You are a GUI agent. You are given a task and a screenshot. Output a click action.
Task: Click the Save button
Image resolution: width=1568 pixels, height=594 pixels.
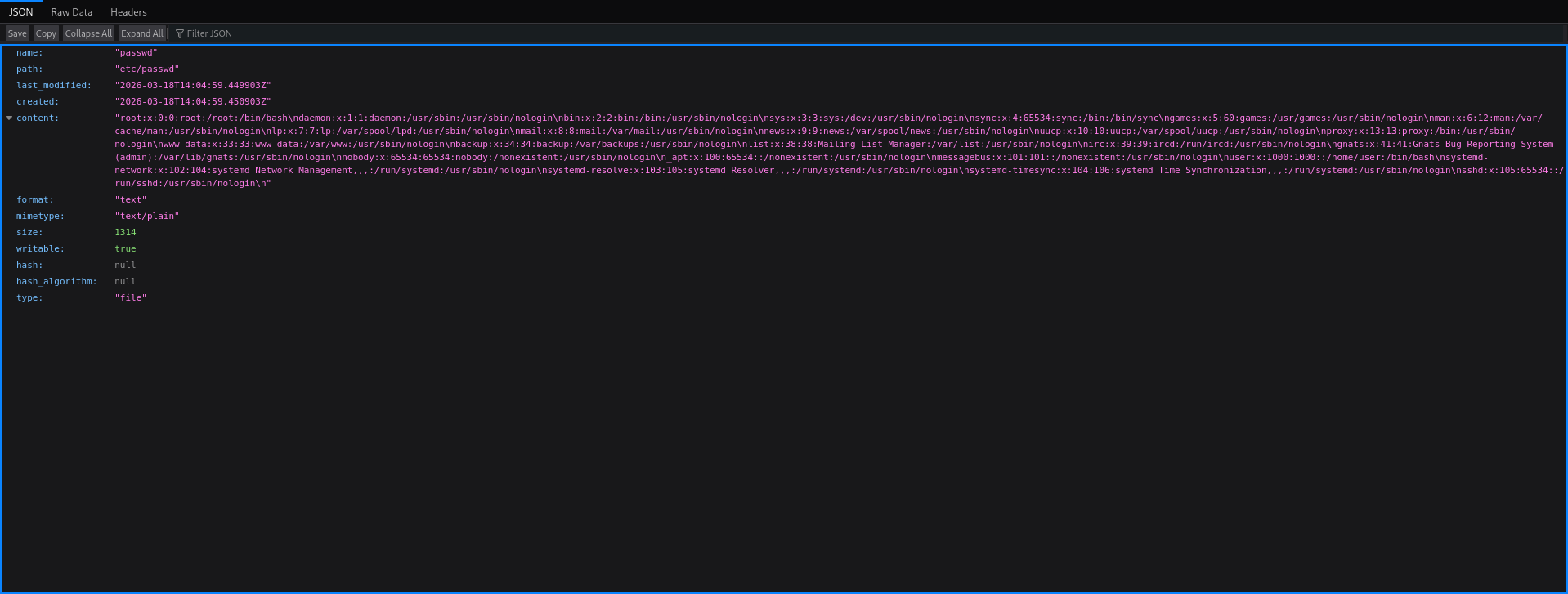[17, 33]
